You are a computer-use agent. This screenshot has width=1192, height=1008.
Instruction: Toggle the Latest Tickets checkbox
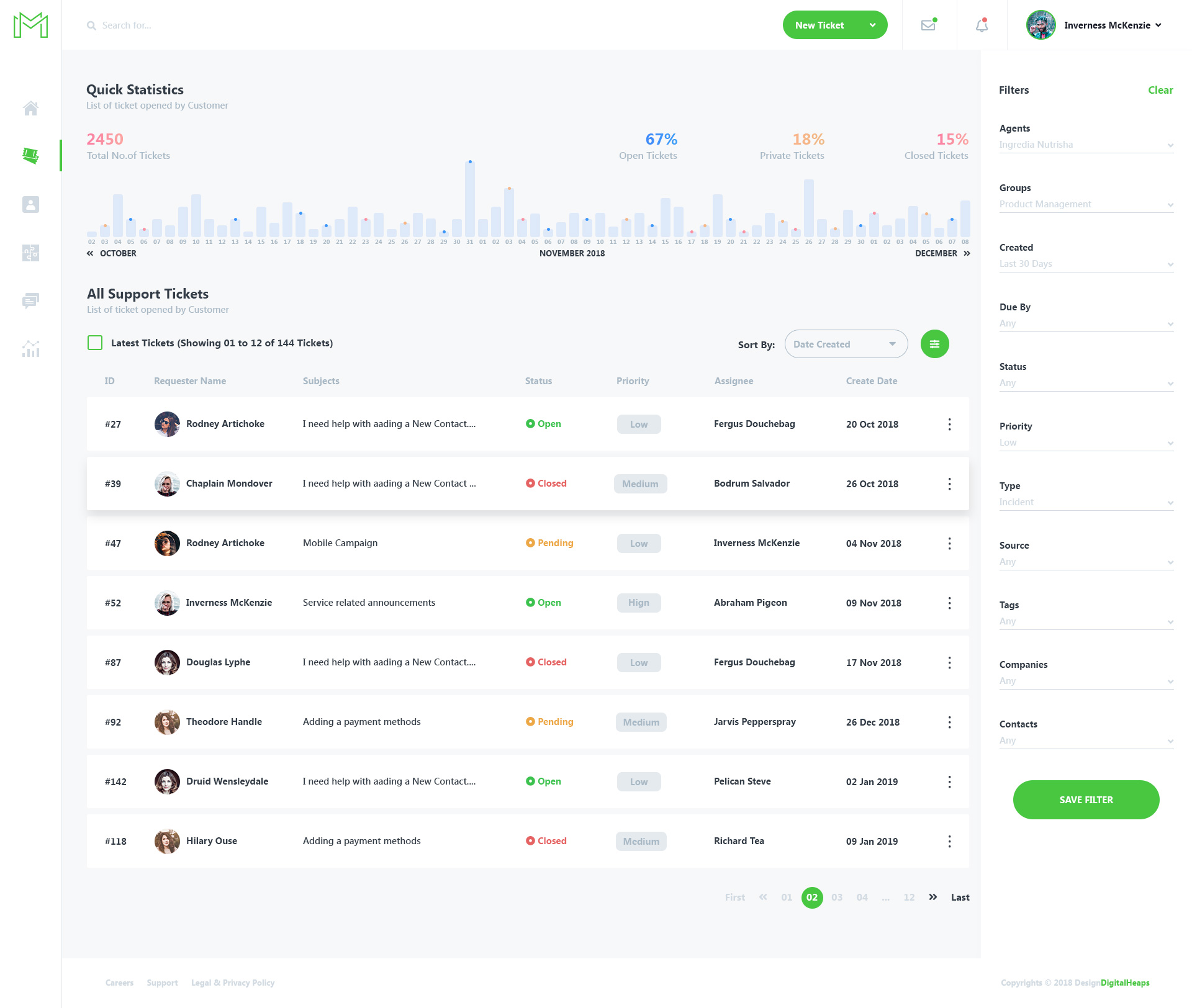(94, 342)
